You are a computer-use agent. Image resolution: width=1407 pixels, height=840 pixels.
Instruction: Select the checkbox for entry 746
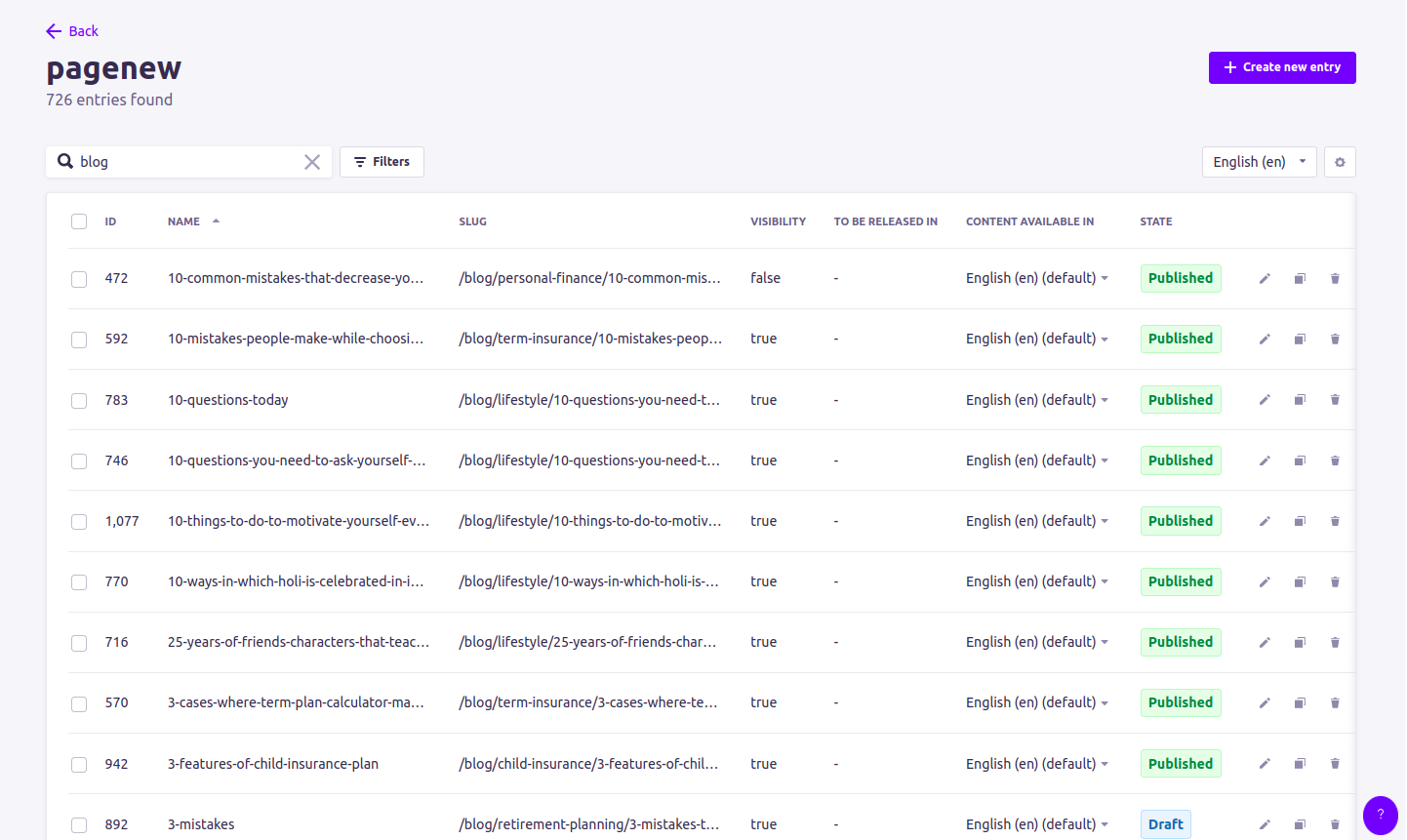[79, 460]
